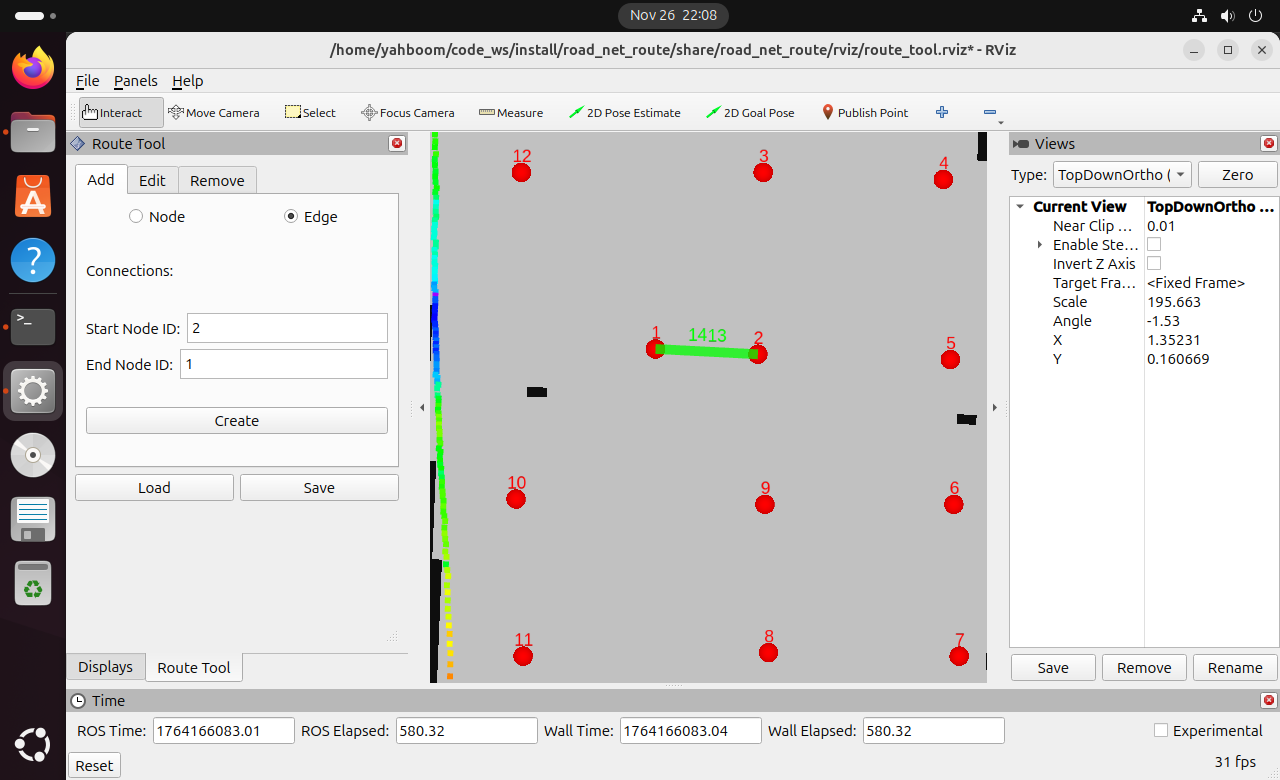Expand the Enable Stereo property row
The width and height of the screenshot is (1280, 780).
click(x=1040, y=245)
